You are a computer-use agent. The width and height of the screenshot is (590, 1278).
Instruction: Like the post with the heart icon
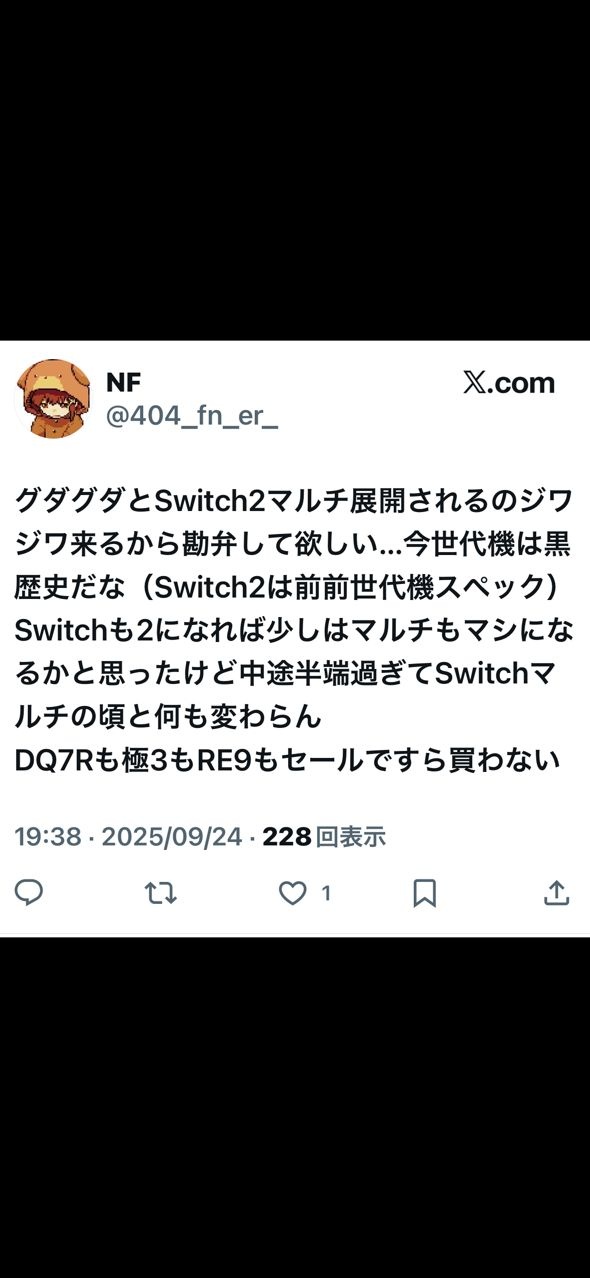click(292, 893)
